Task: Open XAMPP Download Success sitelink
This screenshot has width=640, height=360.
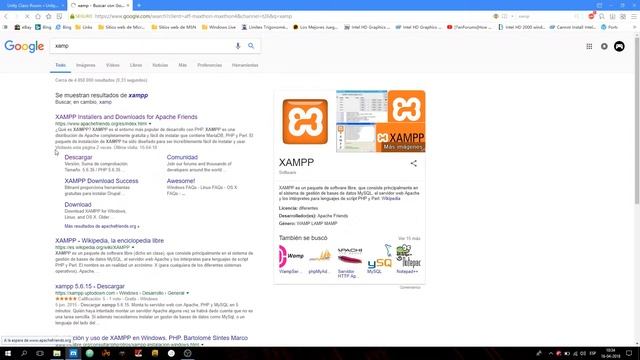Action: pos(101,181)
